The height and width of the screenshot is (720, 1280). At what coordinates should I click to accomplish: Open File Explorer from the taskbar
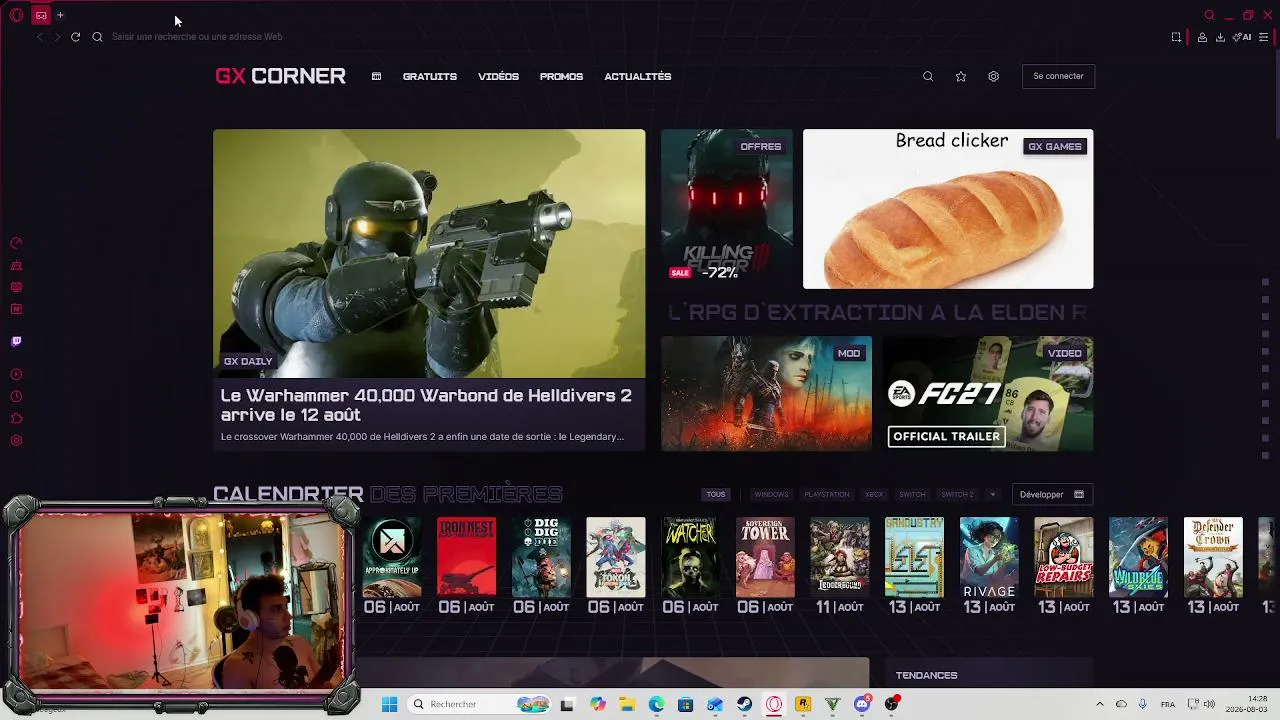[x=627, y=704]
